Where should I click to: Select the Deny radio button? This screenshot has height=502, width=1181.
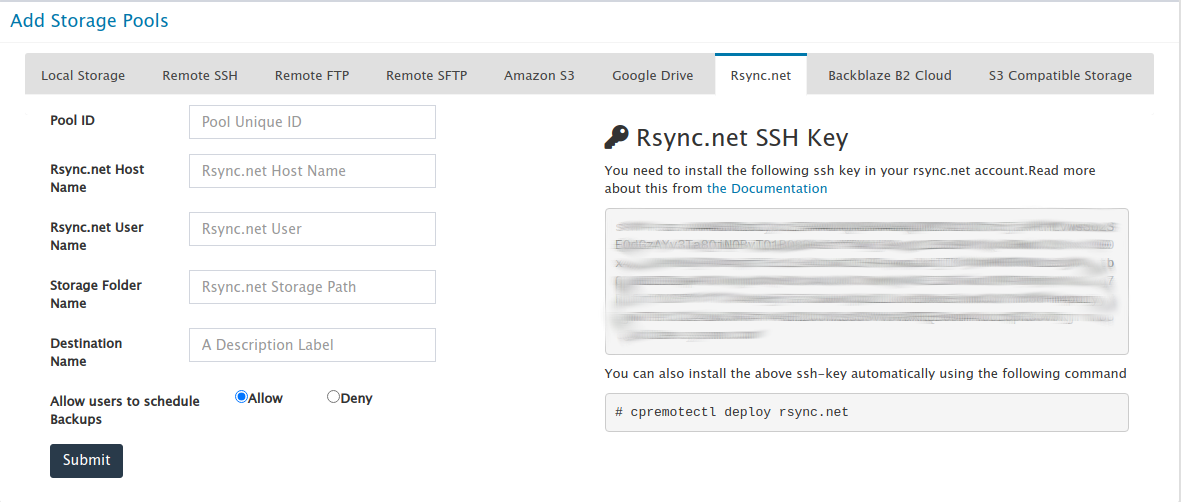tap(333, 396)
